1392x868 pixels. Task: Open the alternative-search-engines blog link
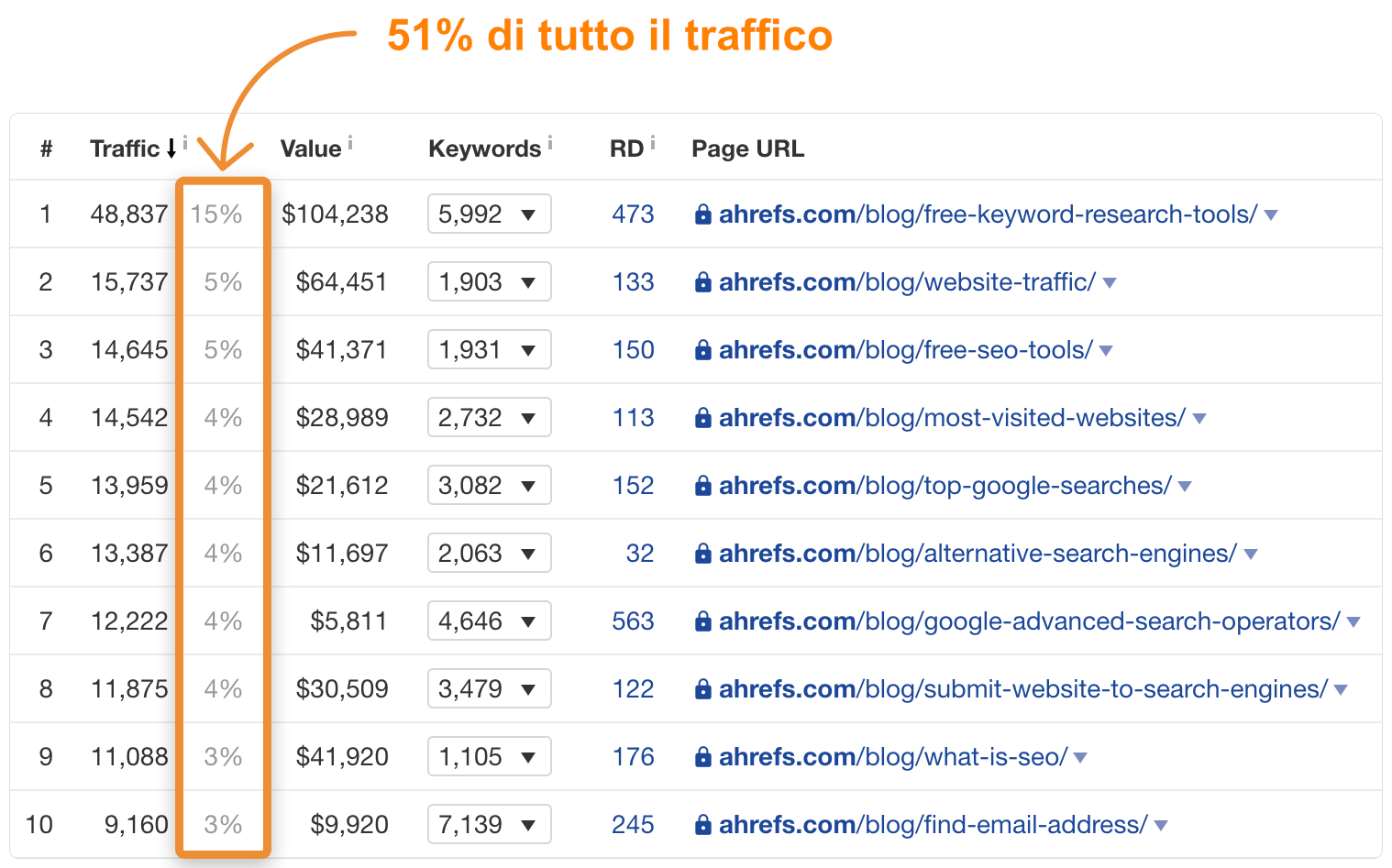click(978, 554)
